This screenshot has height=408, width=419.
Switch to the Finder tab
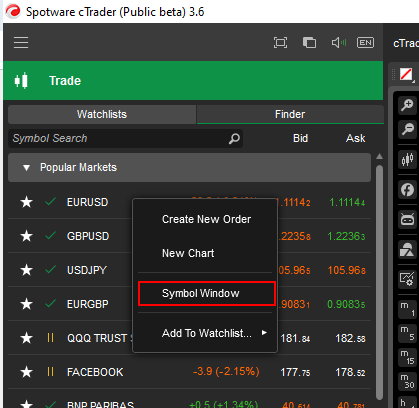[x=290, y=114]
